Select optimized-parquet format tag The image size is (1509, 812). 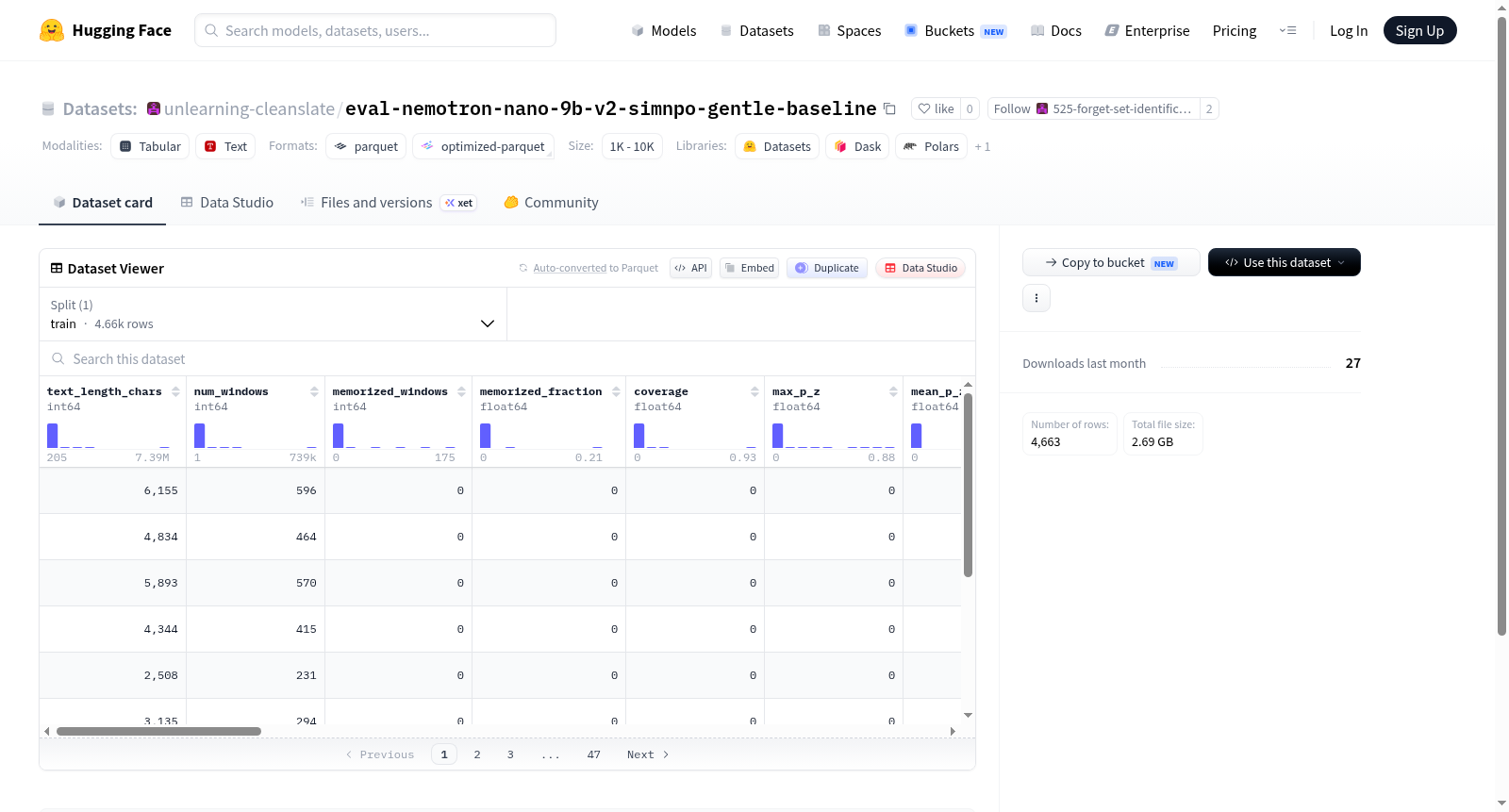tap(483, 146)
